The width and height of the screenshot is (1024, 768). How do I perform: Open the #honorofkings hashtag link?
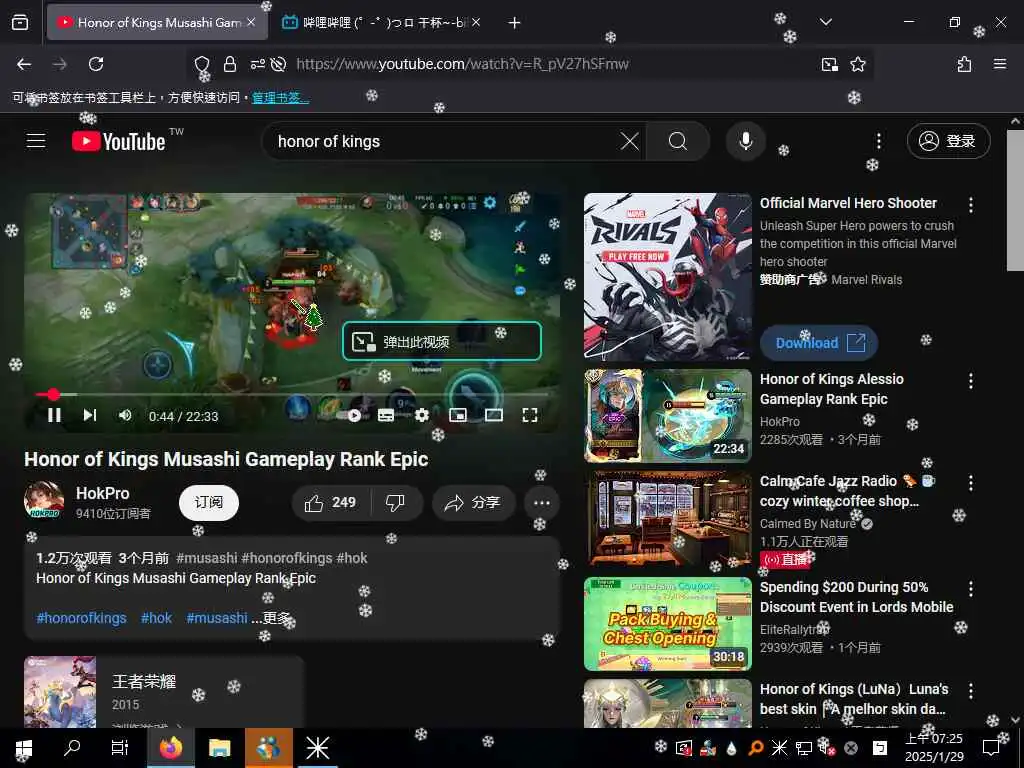pyautogui.click(x=82, y=618)
